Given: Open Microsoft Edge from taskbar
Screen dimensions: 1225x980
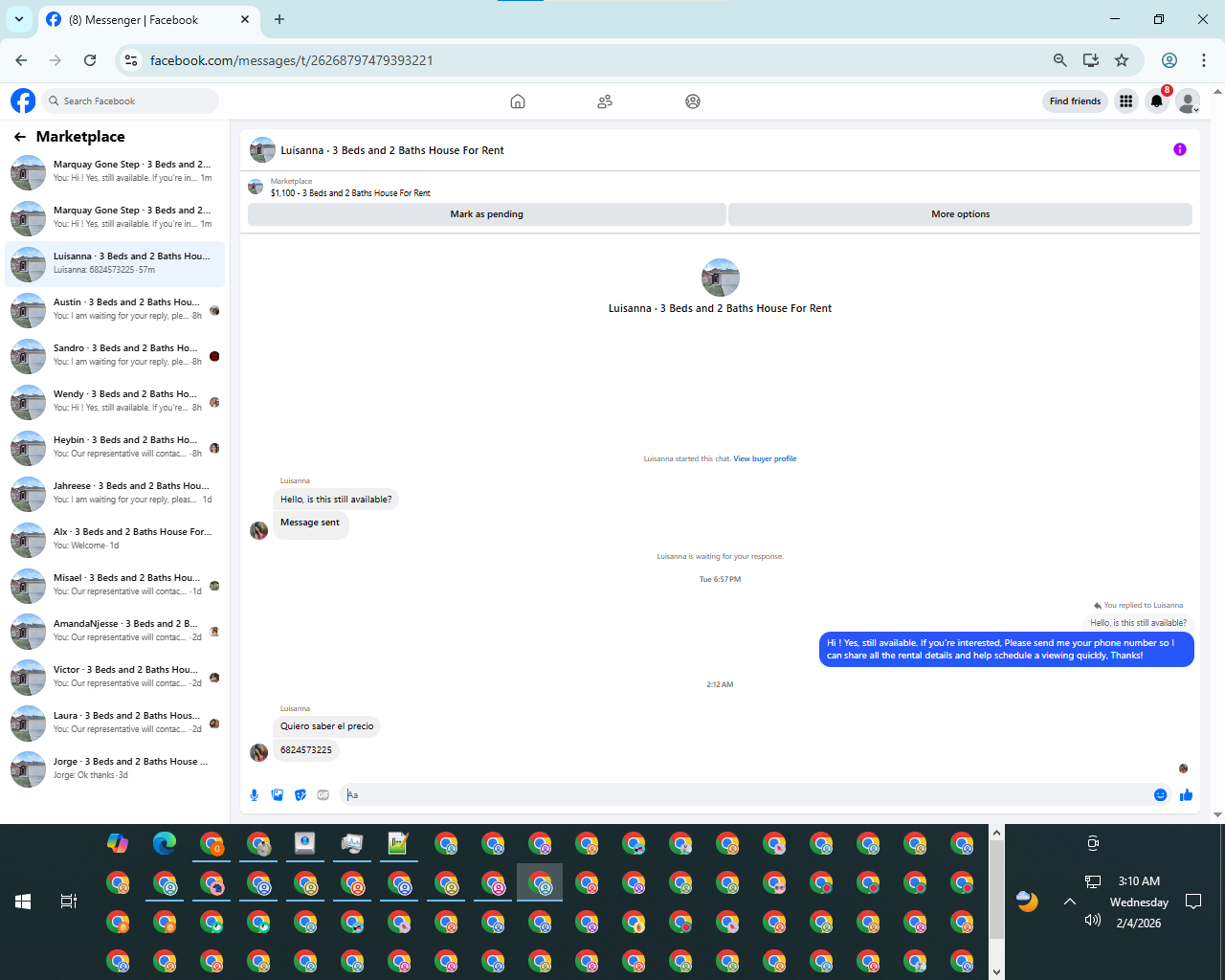Looking at the screenshot, I should 165,843.
